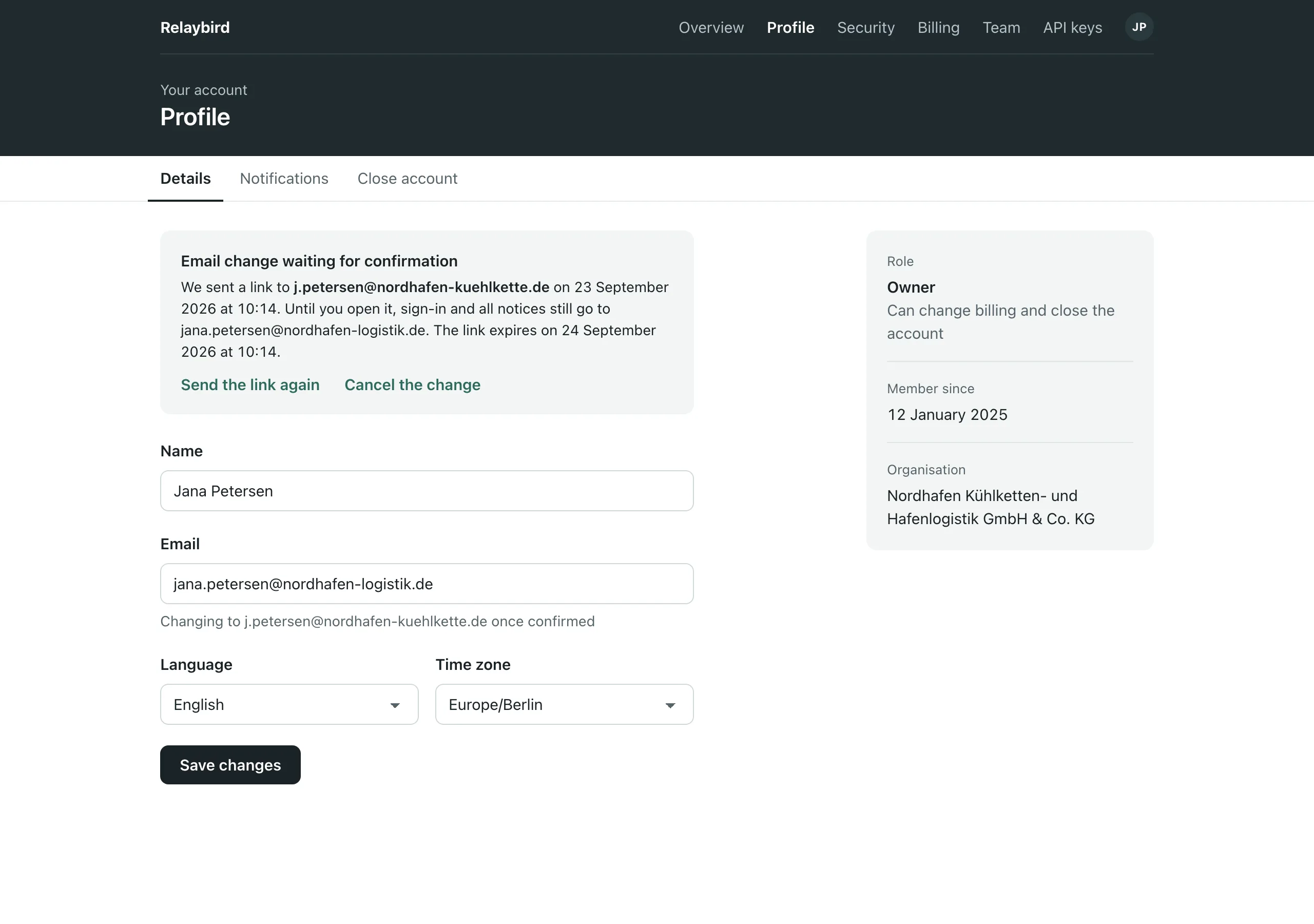Image resolution: width=1314 pixels, height=924 pixels.
Task: Open the JP user avatar menu
Action: click(x=1139, y=27)
